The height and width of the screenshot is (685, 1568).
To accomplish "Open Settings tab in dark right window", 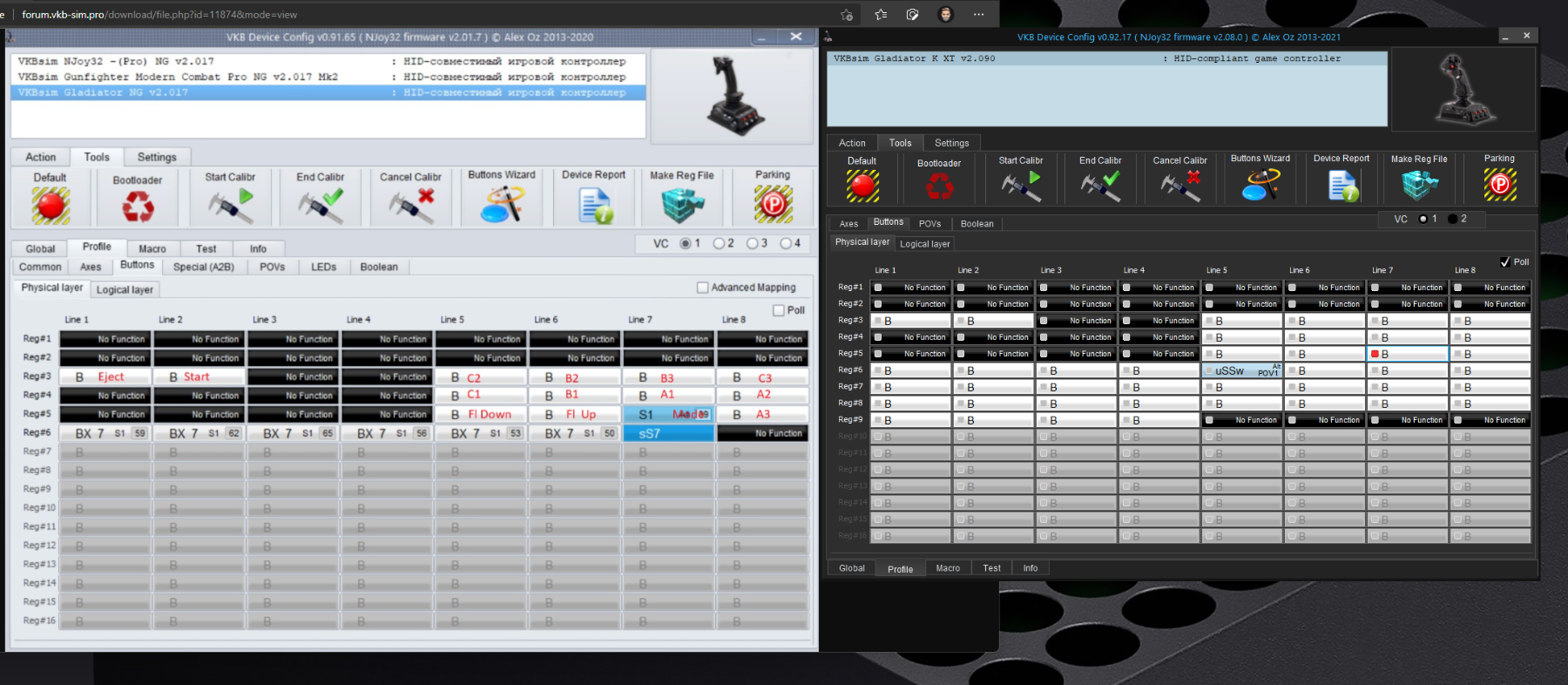I will [x=952, y=143].
